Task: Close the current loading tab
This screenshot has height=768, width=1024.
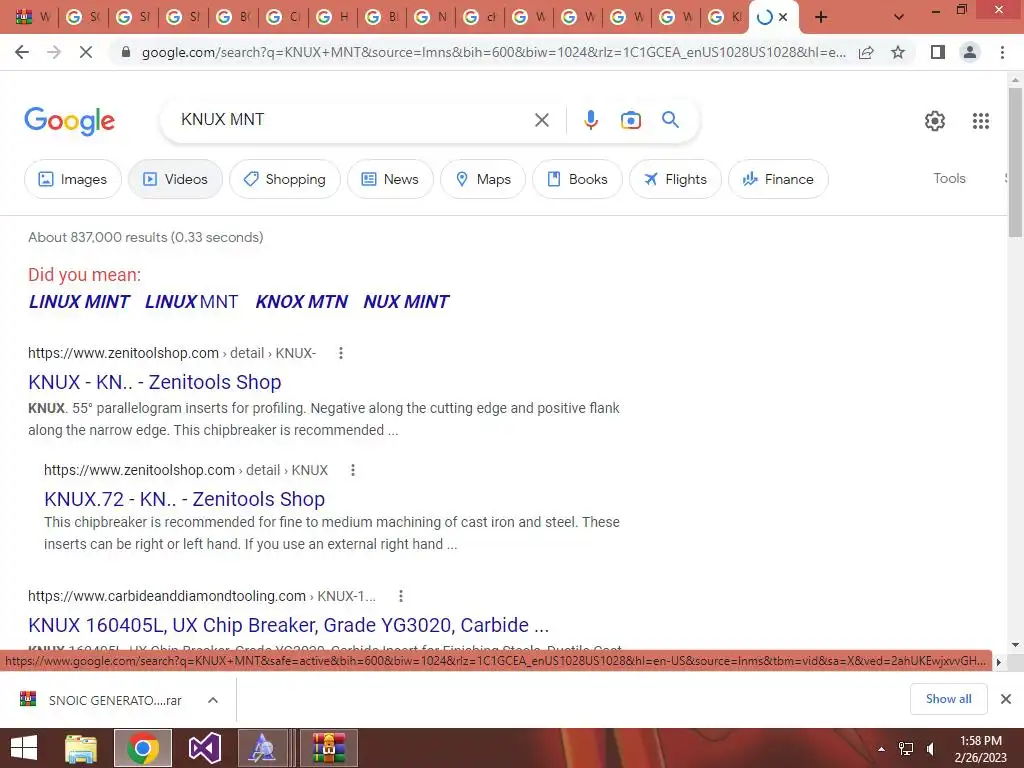Action: [783, 17]
